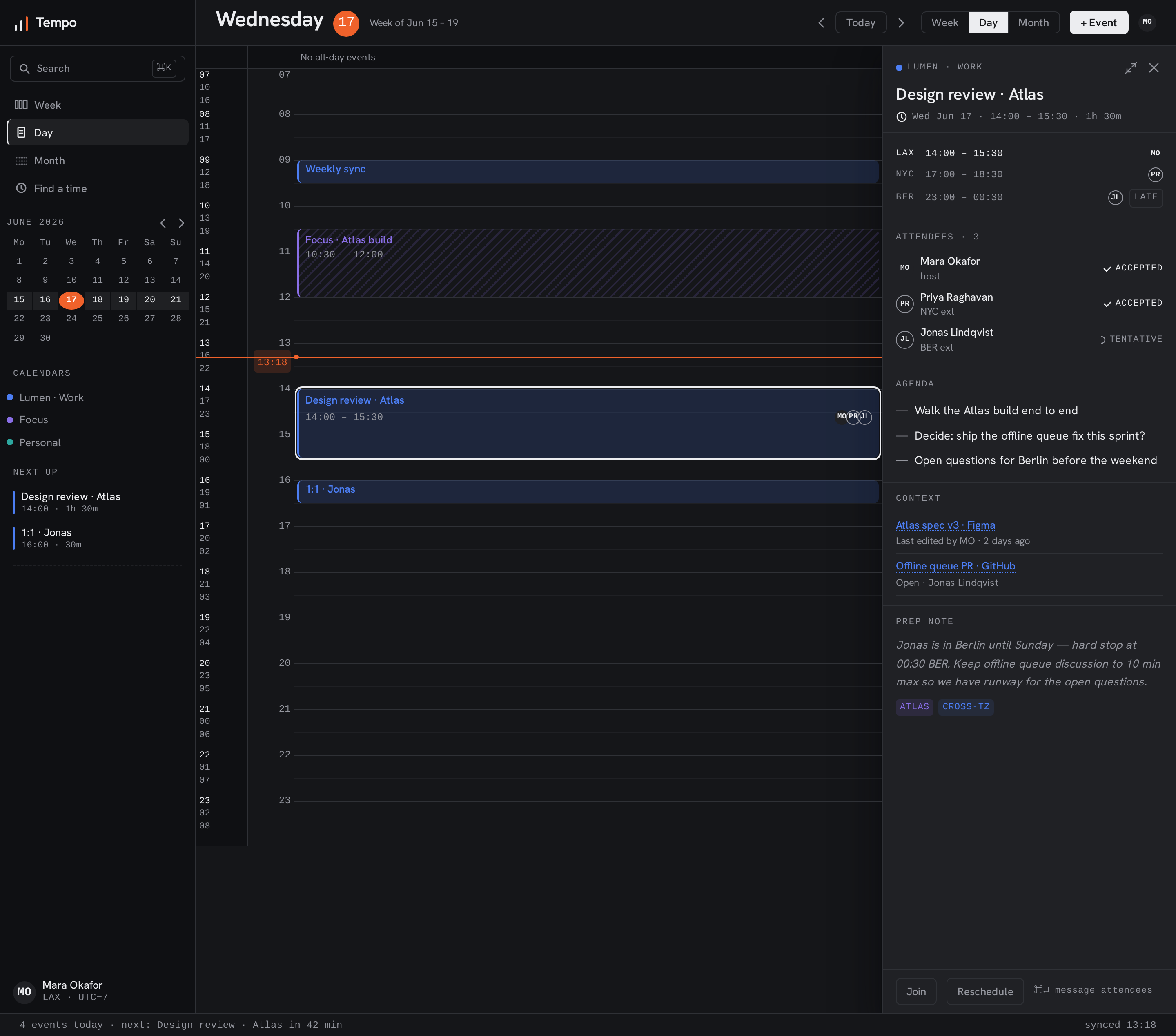Screen dimensions: 1176x1036
Task: Click the LATE badge on BER row
Action: (x=1145, y=197)
